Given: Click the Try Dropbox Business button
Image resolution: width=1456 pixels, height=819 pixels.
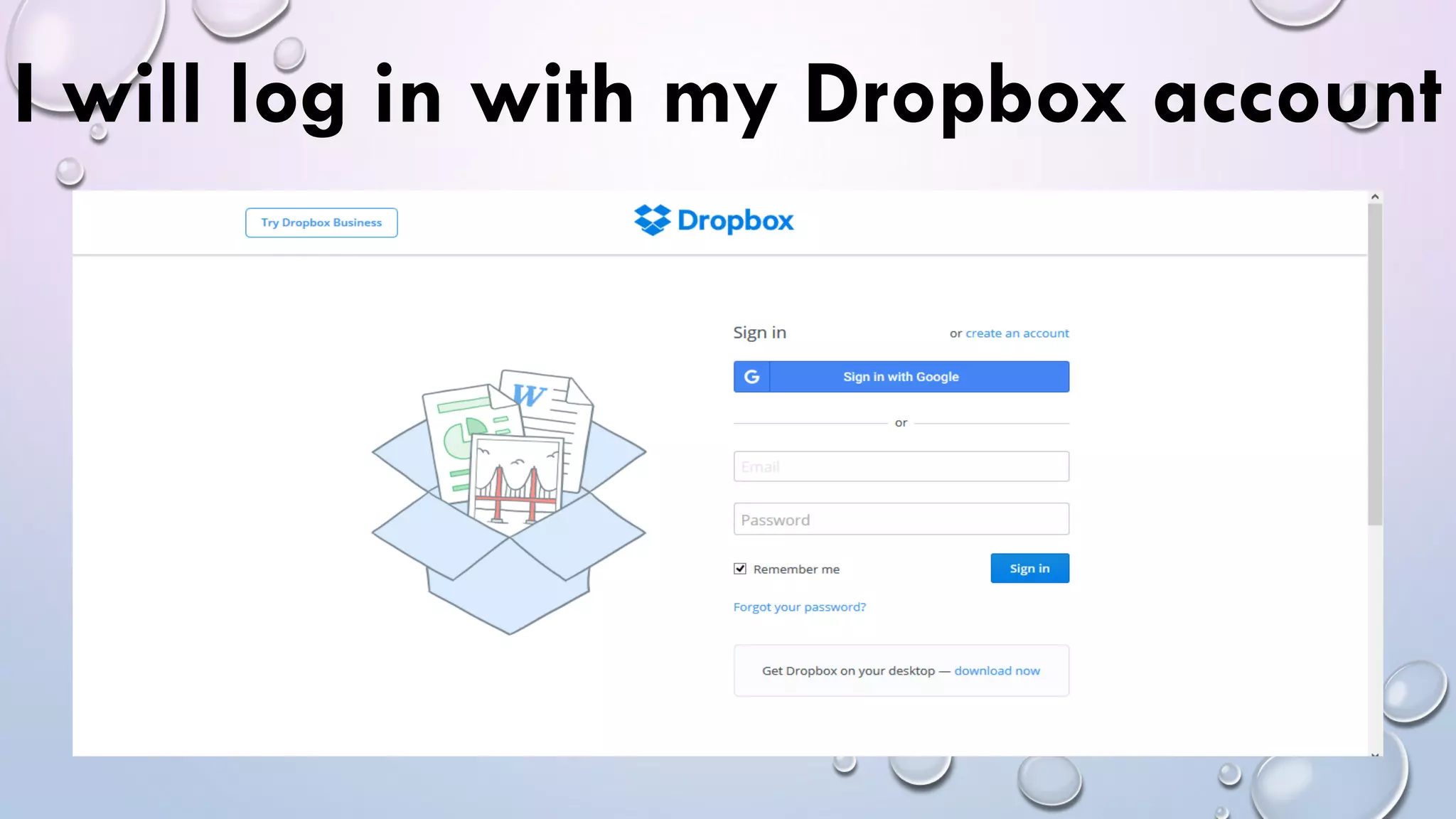Looking at the screenshot, I should click(x=321, y=223).
